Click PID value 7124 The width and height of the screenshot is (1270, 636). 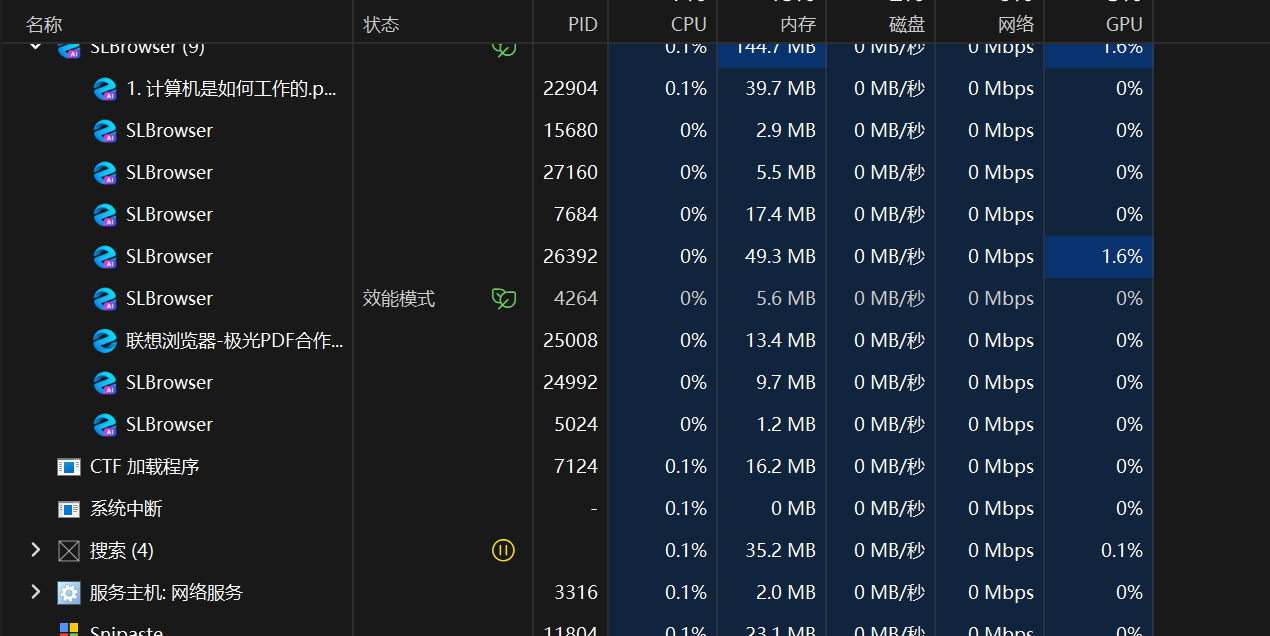click(576, 467)
